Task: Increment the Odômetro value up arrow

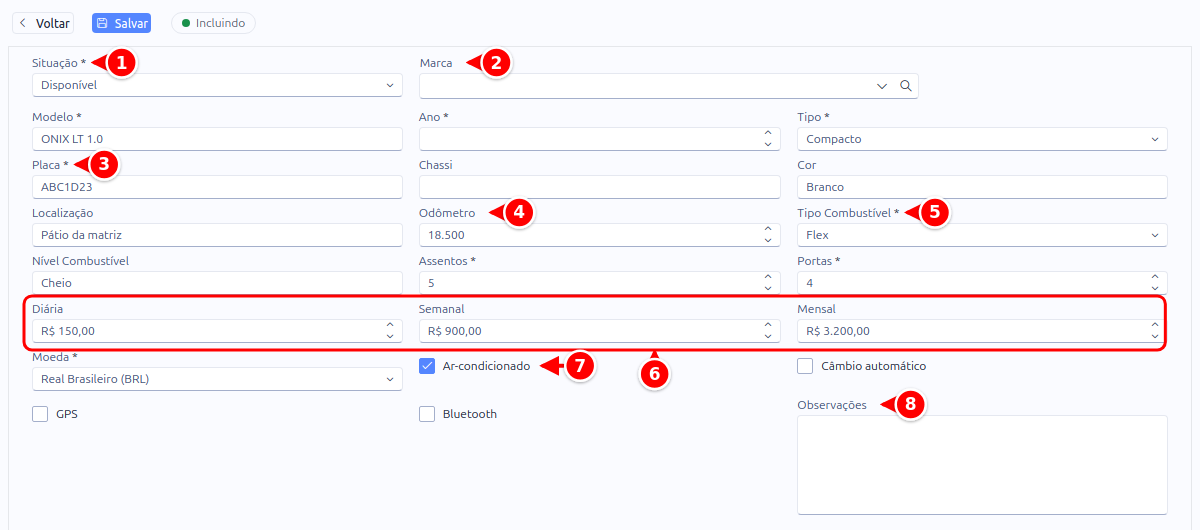Action: pos(767,229)
